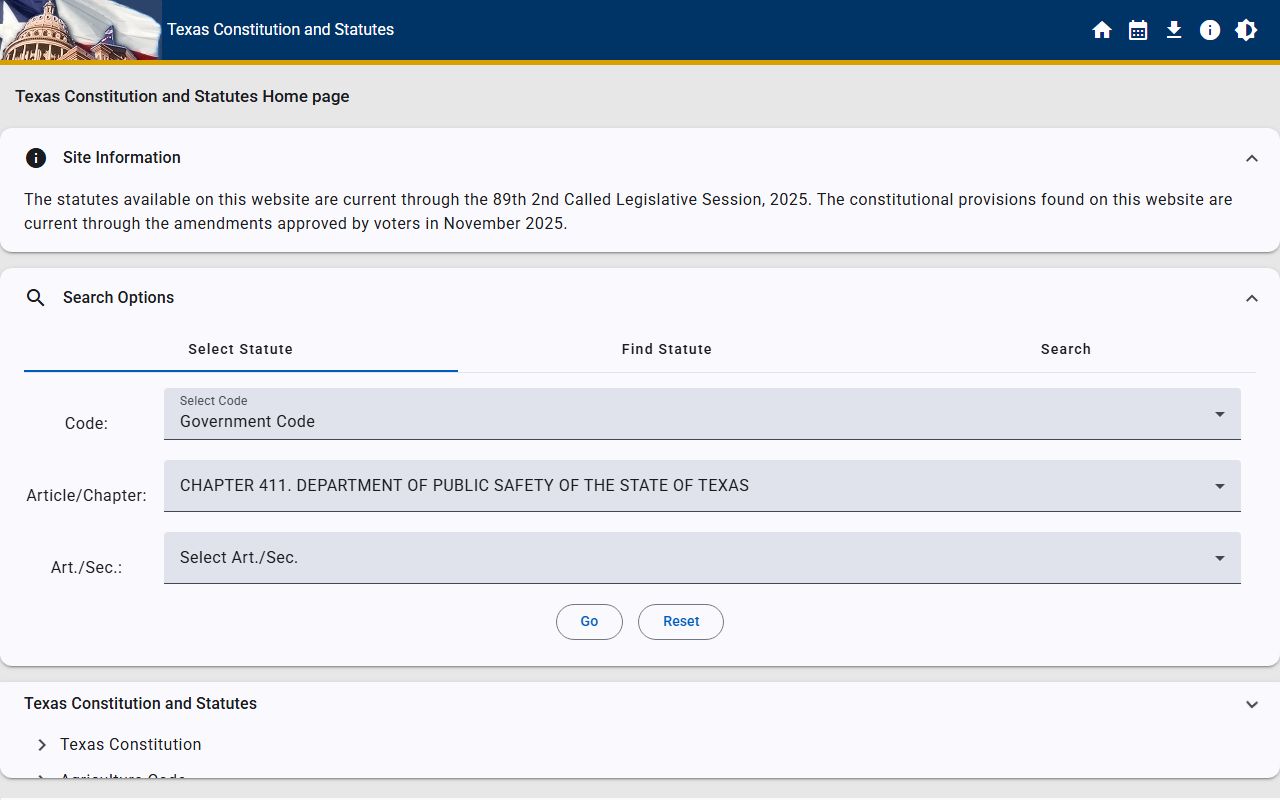Image resolution: width=1280 pixels, height=800 pixels.
Task: Collapse the Search Options panel
Action: 1252,298
